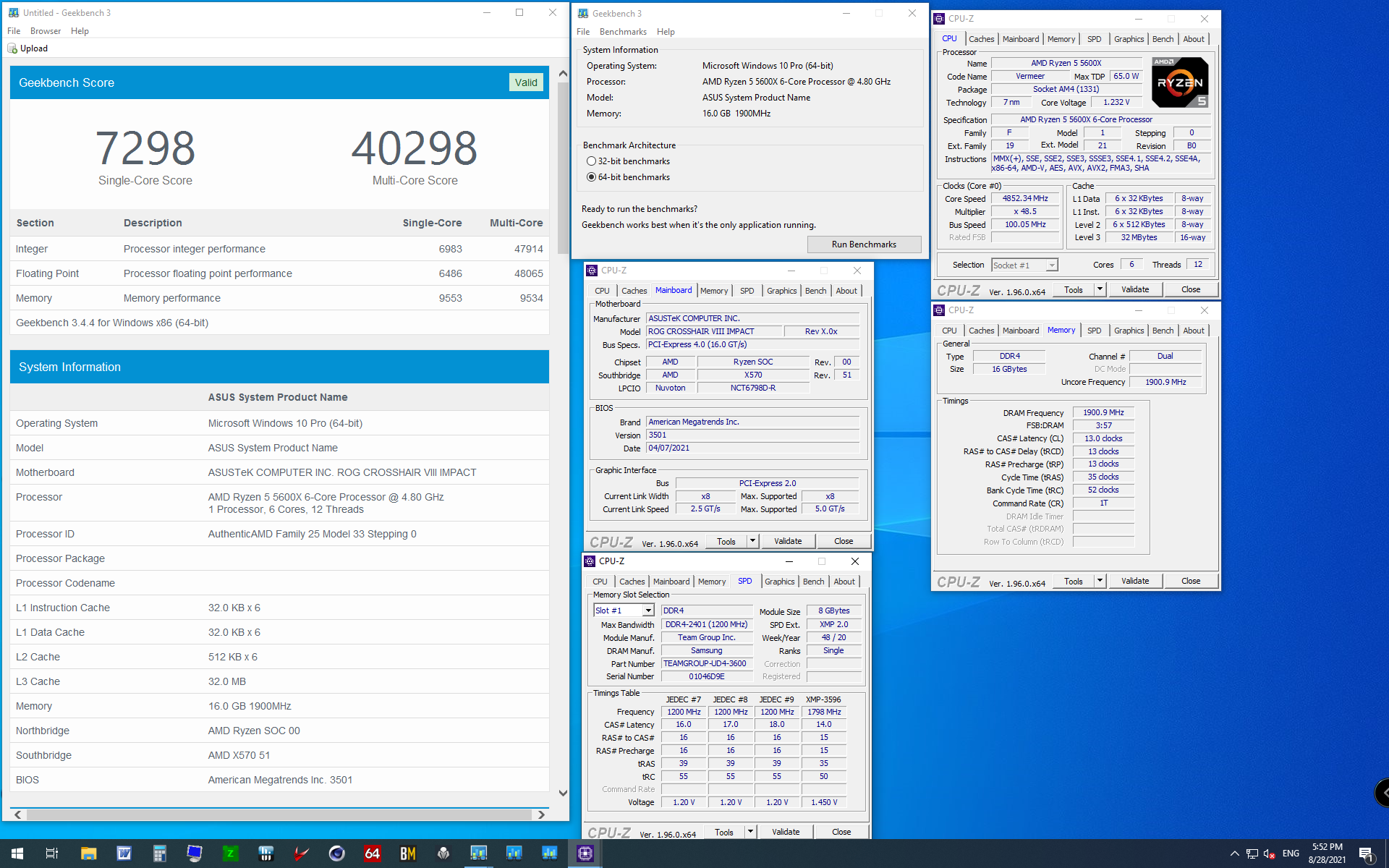The width and height of the screenshot is (1389, 868).
Task: Expand Tools arrow in SPD tab window
Action: pyautogui.click(x=750, y=832)
